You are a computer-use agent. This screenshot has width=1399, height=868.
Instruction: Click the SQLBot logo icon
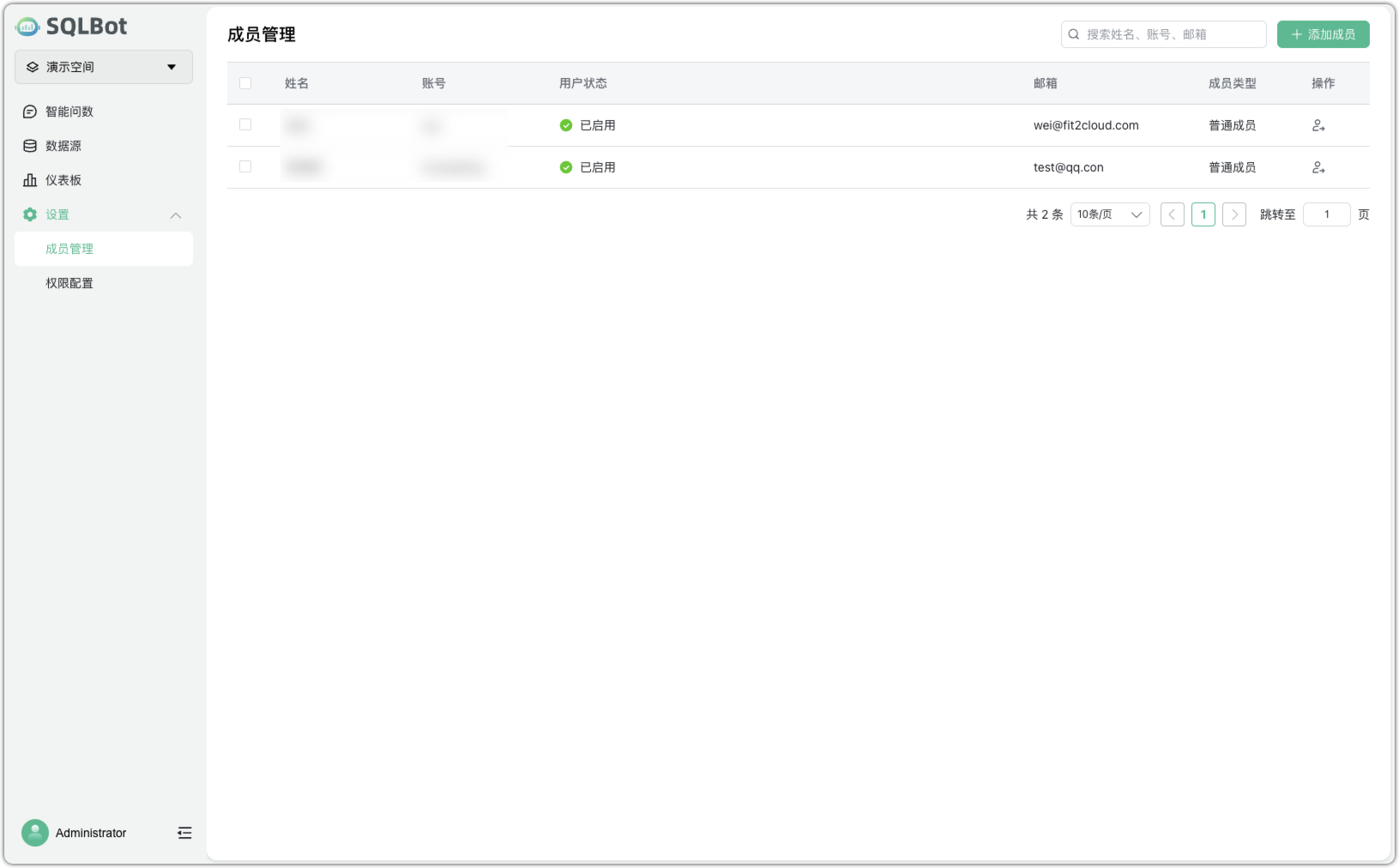[28, 26]
